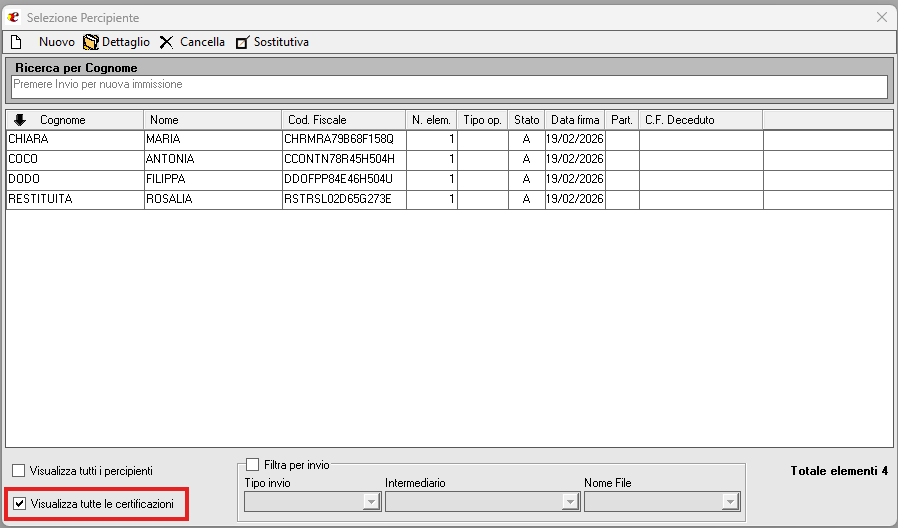898x528 pixels.
Task: Choose Nuovo in the toolbar
Action: tap(57, 42)
